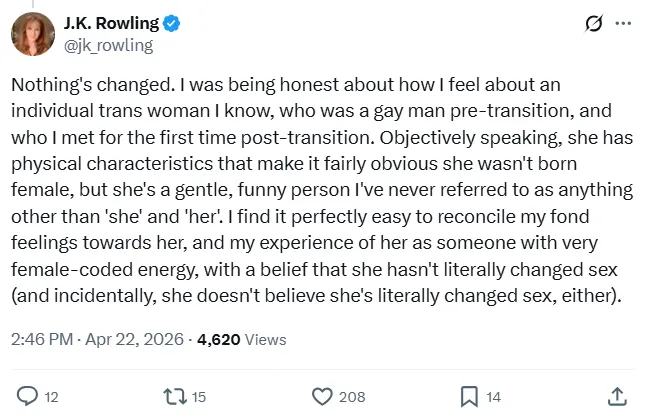
Task: Open J.K. Rowling's profile picture
Action: 32,34
